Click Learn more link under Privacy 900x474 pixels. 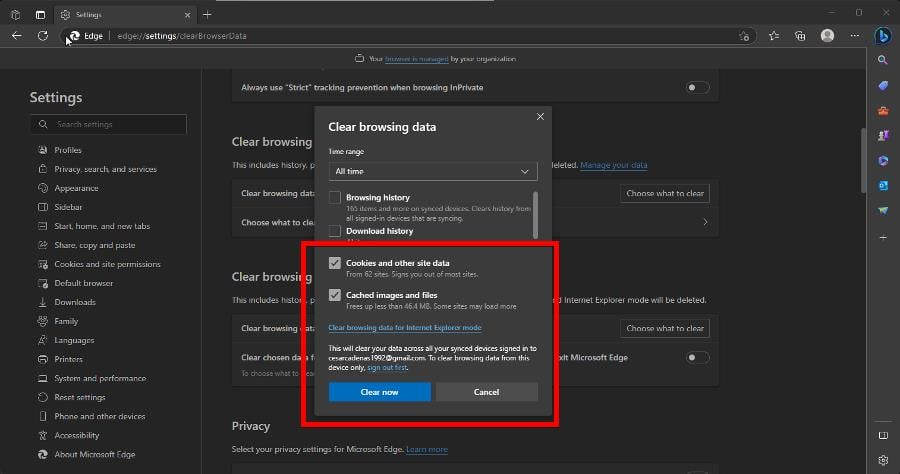click(x=426, y=449)
